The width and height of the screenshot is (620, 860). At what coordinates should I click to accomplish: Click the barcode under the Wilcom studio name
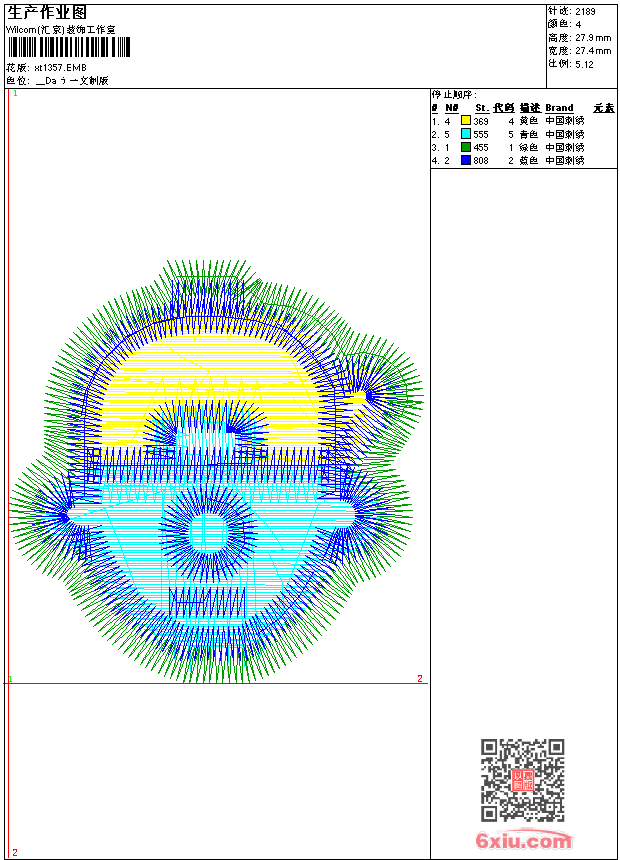click(69, 47)
